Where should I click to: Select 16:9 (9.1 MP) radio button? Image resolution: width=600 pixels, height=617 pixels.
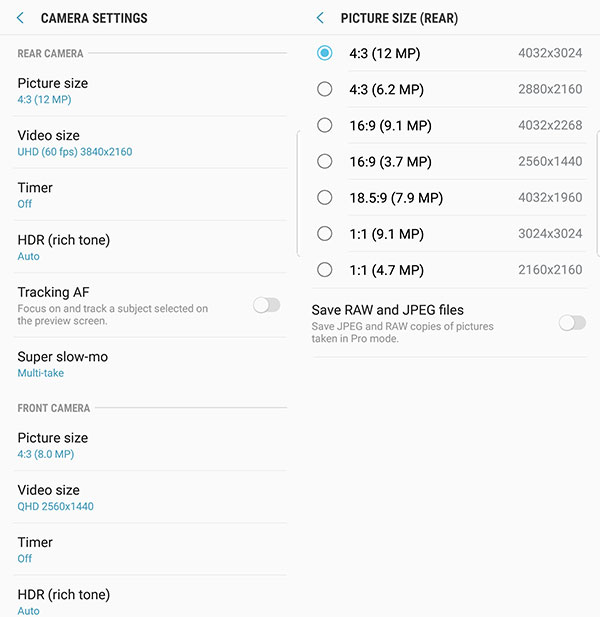[x=324, y=125]
